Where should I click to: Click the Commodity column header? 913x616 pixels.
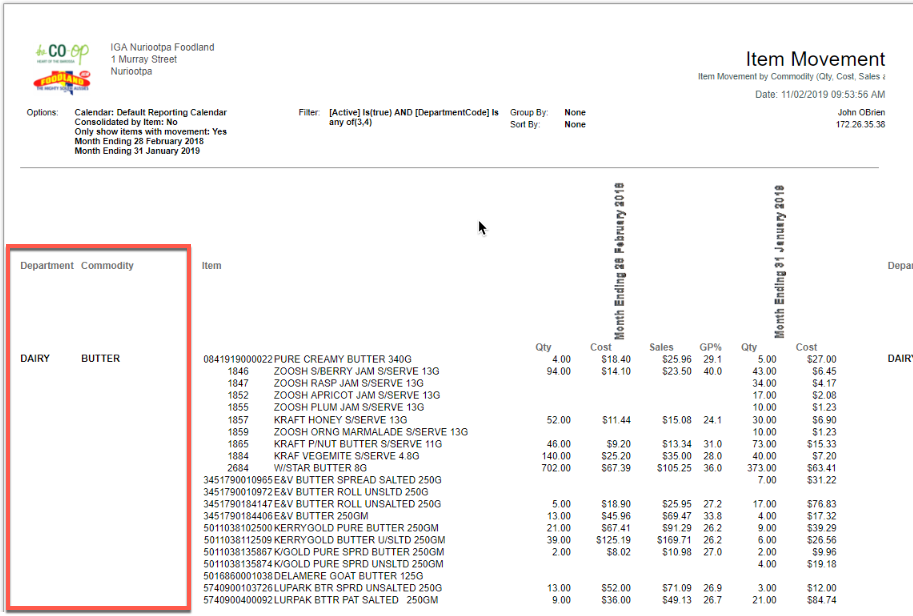pos(107,265)
